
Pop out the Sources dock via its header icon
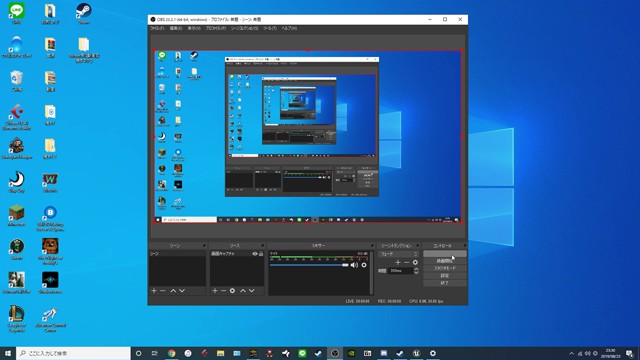tap(262, 246)
